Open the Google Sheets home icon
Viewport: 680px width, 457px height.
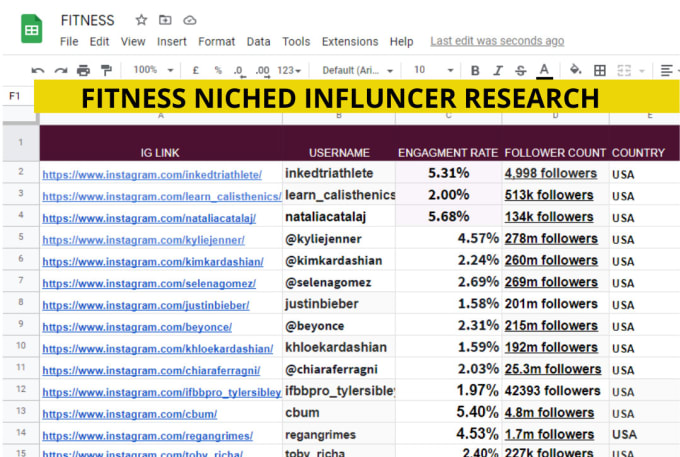32,29
